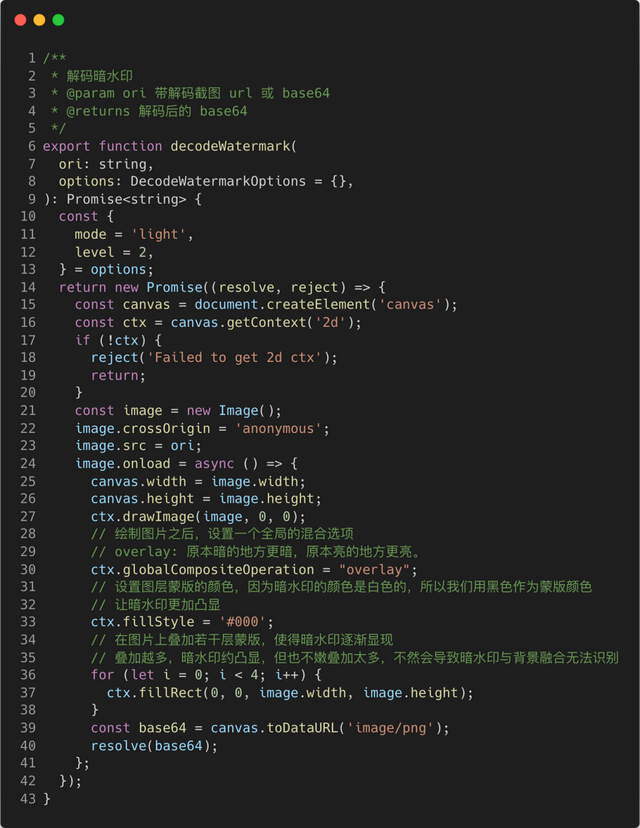
Task: Click 'canvas.toDataURL' method call
Action: 274,728
